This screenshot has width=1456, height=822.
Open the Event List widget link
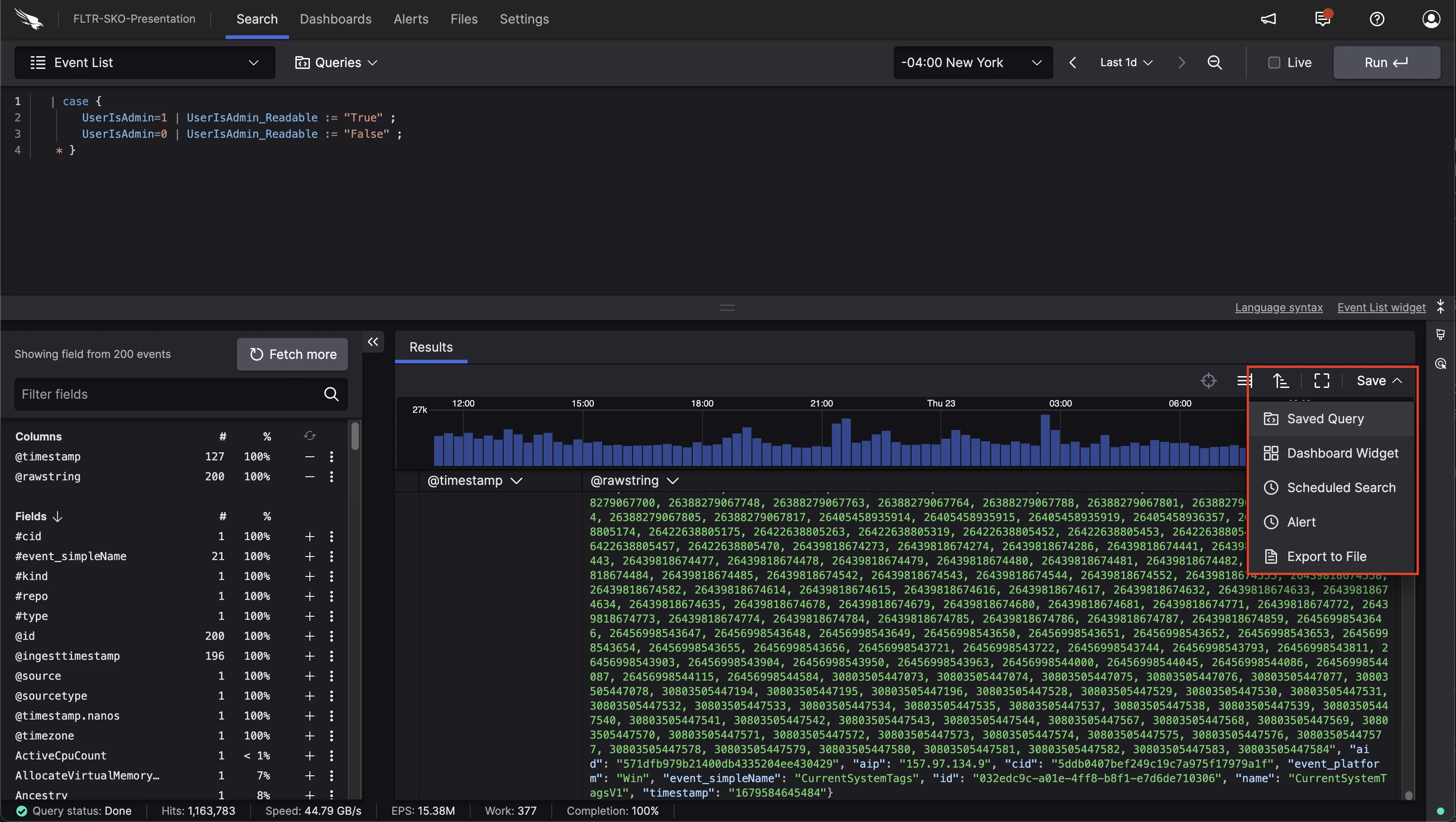click(x=1381, y=307)
